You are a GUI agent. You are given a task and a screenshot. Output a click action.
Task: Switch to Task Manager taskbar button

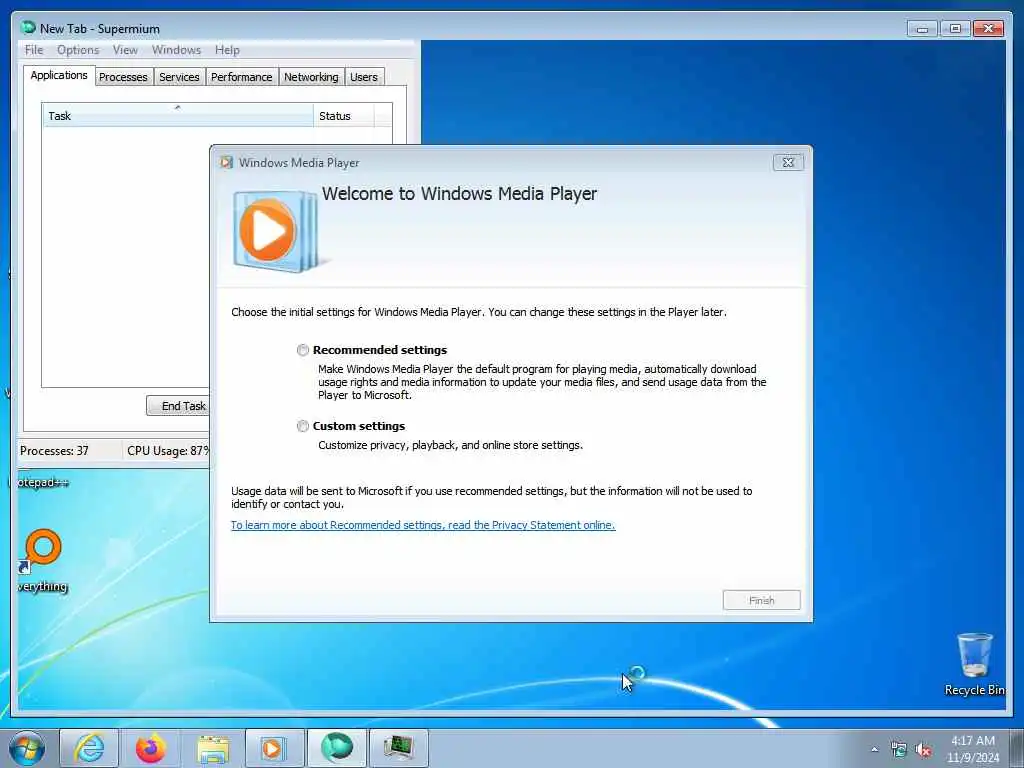398,748
